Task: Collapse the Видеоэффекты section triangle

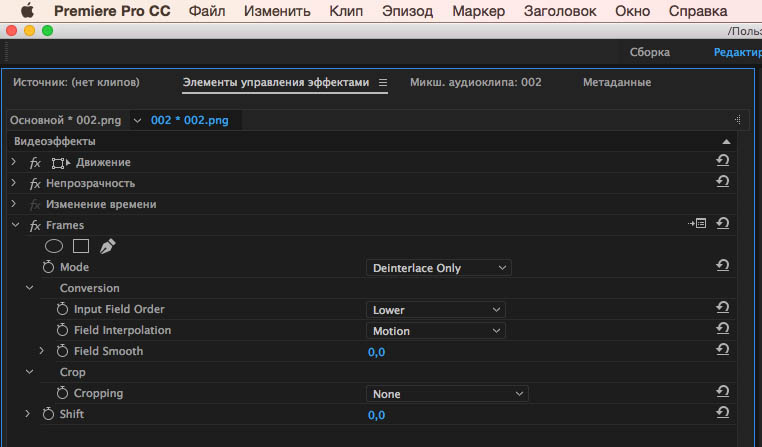Action: pyautogui.click(x=726, y=141)
